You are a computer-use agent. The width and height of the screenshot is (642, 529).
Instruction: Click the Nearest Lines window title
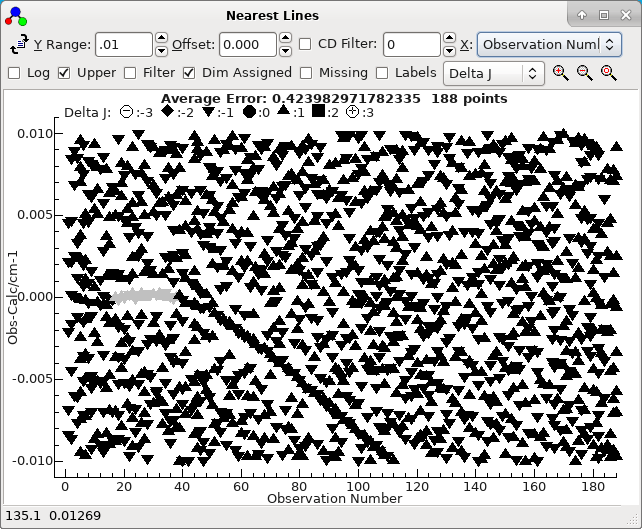pyautogui.click(x=272, y=16)
